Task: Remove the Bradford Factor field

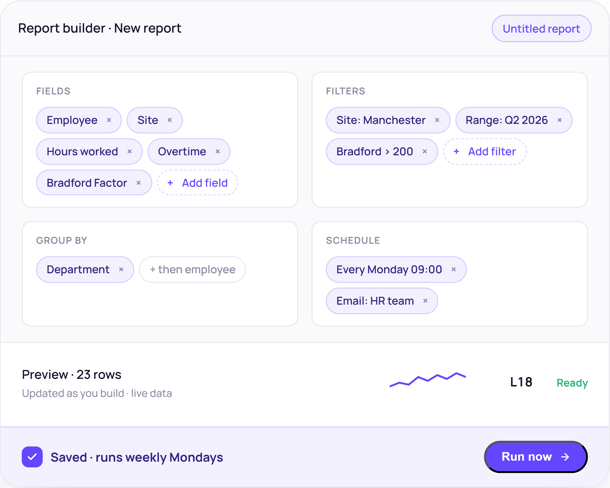Action: click(138, 183)
